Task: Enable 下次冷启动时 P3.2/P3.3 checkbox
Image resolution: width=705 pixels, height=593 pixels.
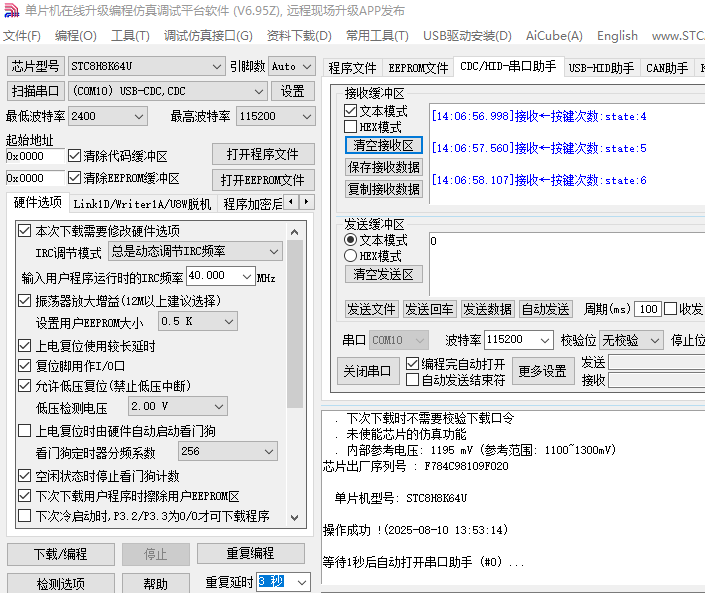Action: tap(24, 515)
